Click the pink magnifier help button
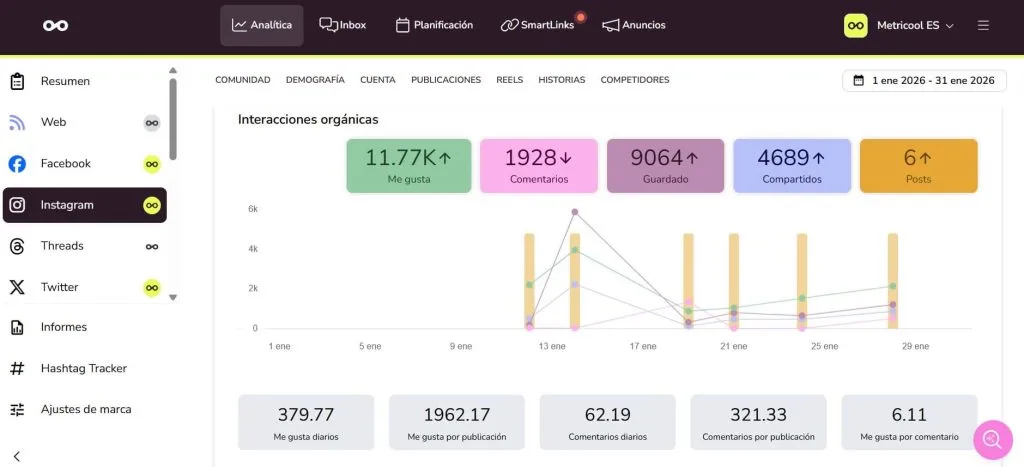The width and height of the screenshot is (1024, 467). pyautogui.click(x=992, y=439)
